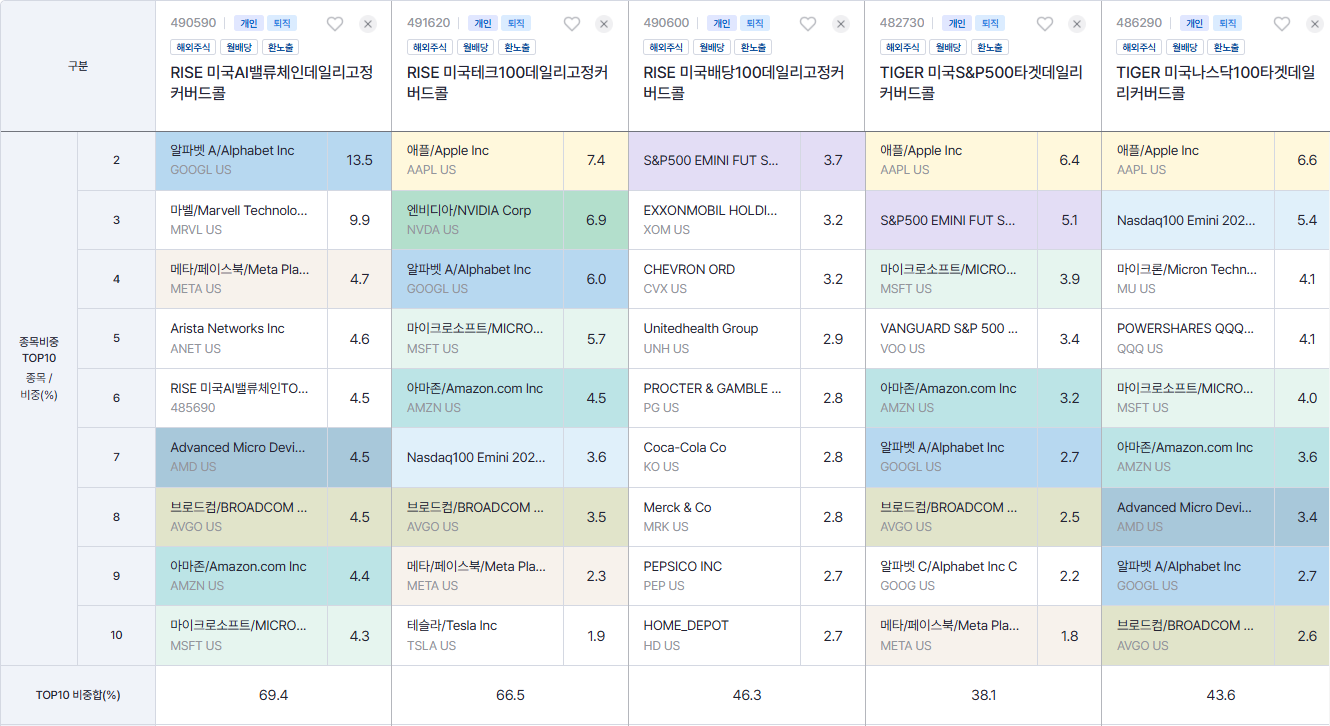Image resolution: width=1330 pixels, height=726 pixels.
Task: Select the 해외주식 tag under ETF 490590
Action: coord(191,47)
